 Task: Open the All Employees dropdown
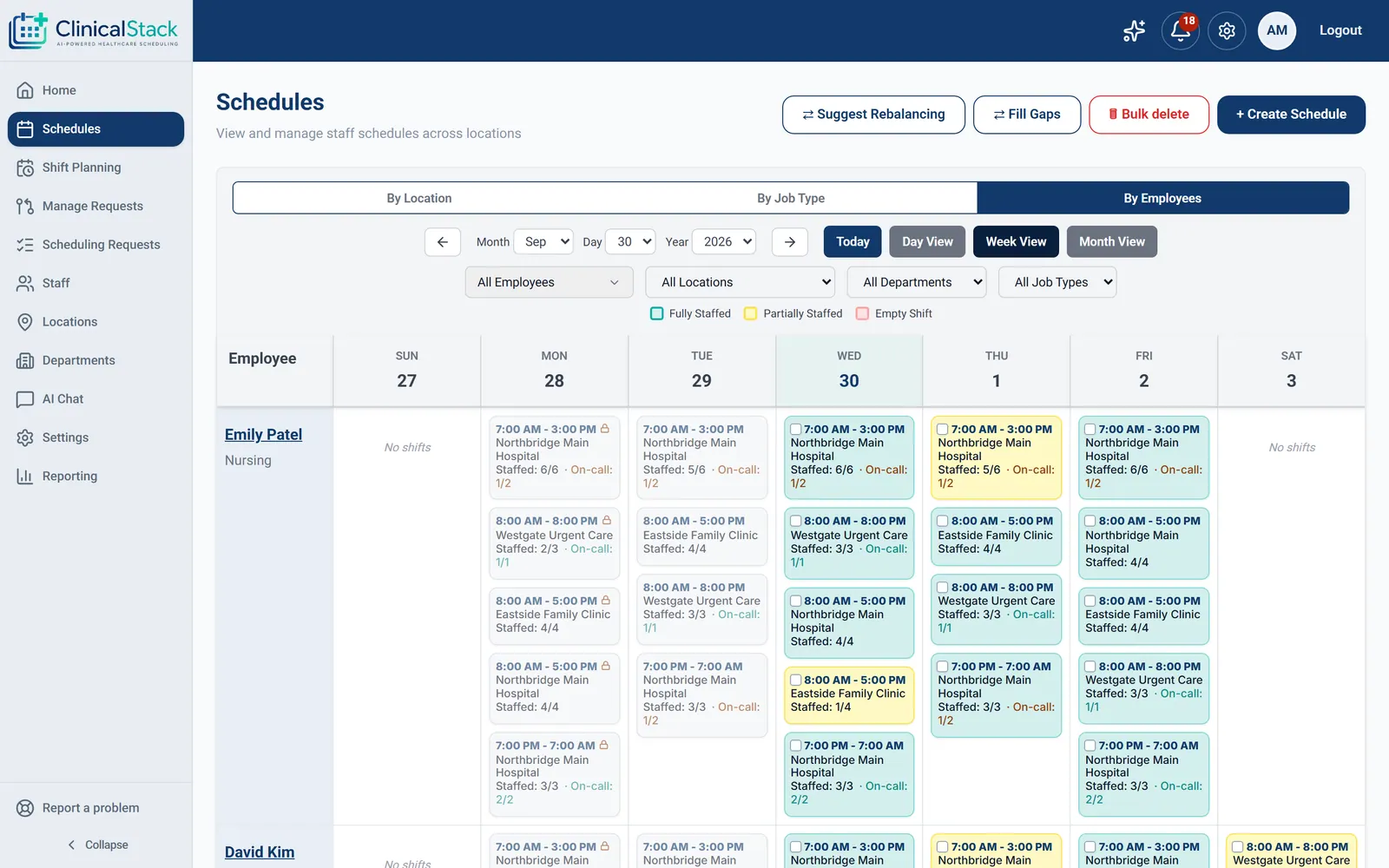(549, 282)
